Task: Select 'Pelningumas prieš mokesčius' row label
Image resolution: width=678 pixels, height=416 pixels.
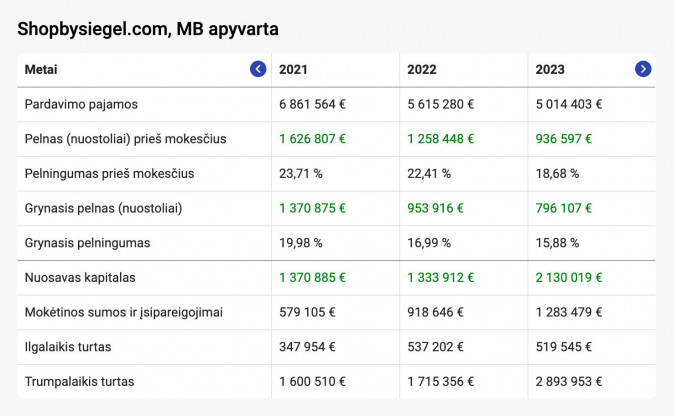Action: (109, 173)
